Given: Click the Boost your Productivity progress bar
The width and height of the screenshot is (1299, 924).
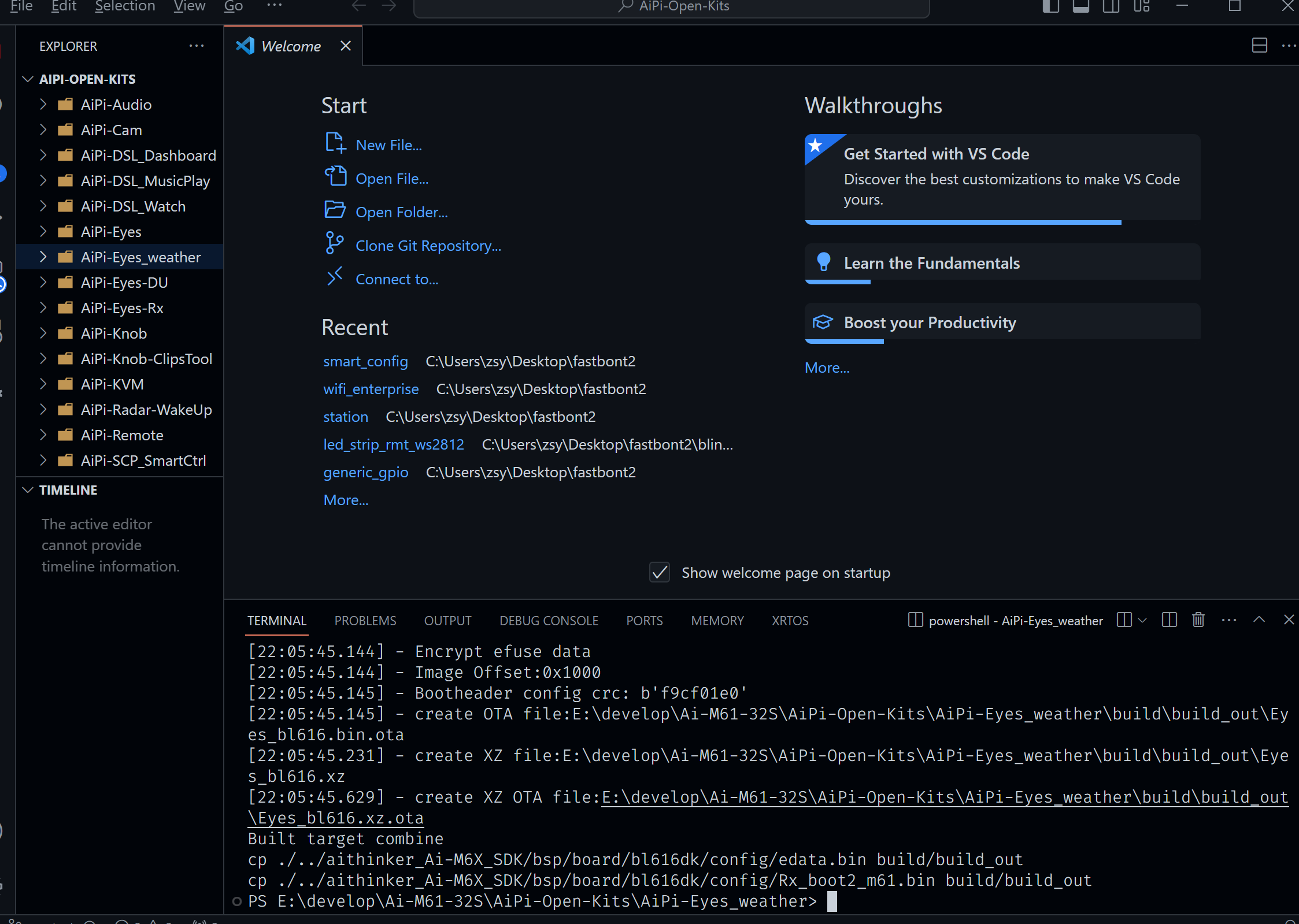Looking at the screenshot, I should [x=845, y=342].
